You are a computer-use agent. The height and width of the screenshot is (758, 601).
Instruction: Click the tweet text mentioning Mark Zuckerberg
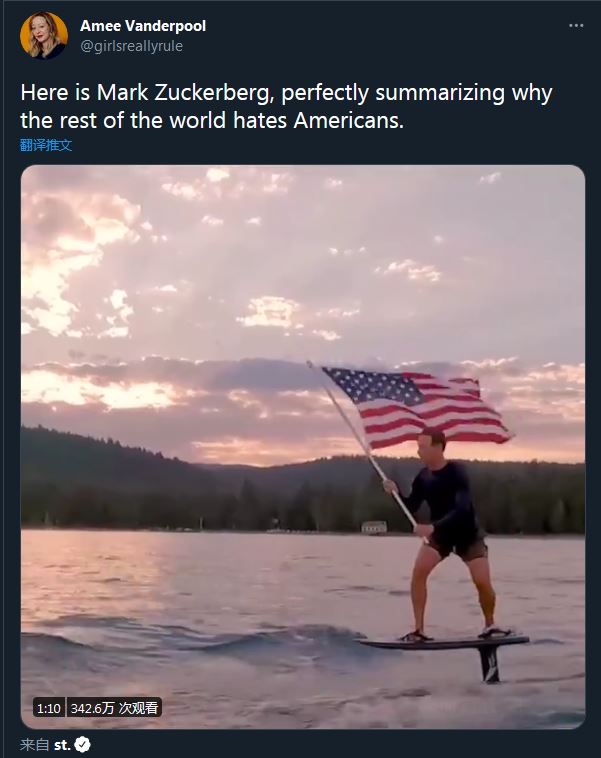click(286, 106)
